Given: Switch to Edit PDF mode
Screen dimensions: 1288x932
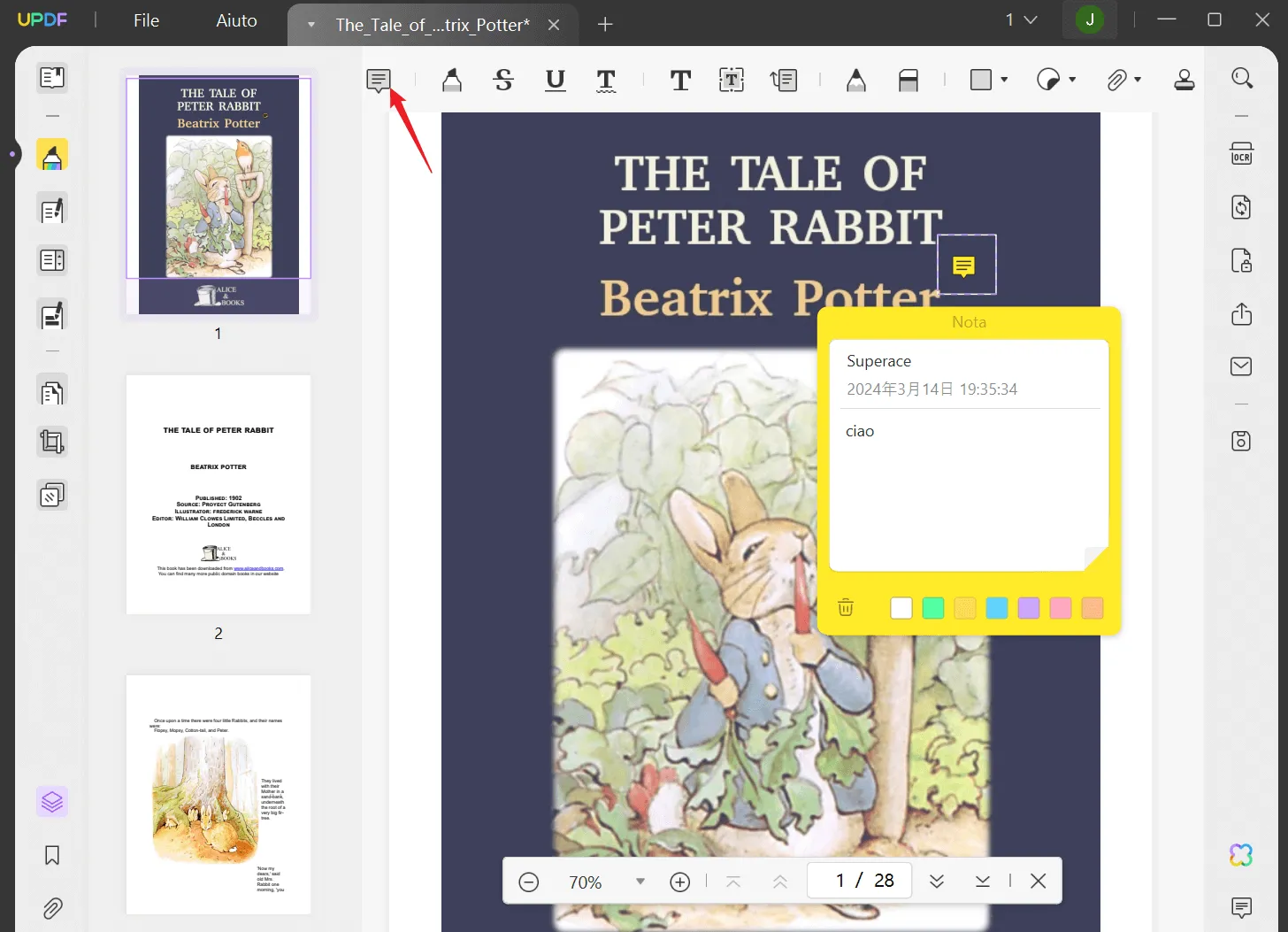Looking at the screenshot, I should (52, 210).
